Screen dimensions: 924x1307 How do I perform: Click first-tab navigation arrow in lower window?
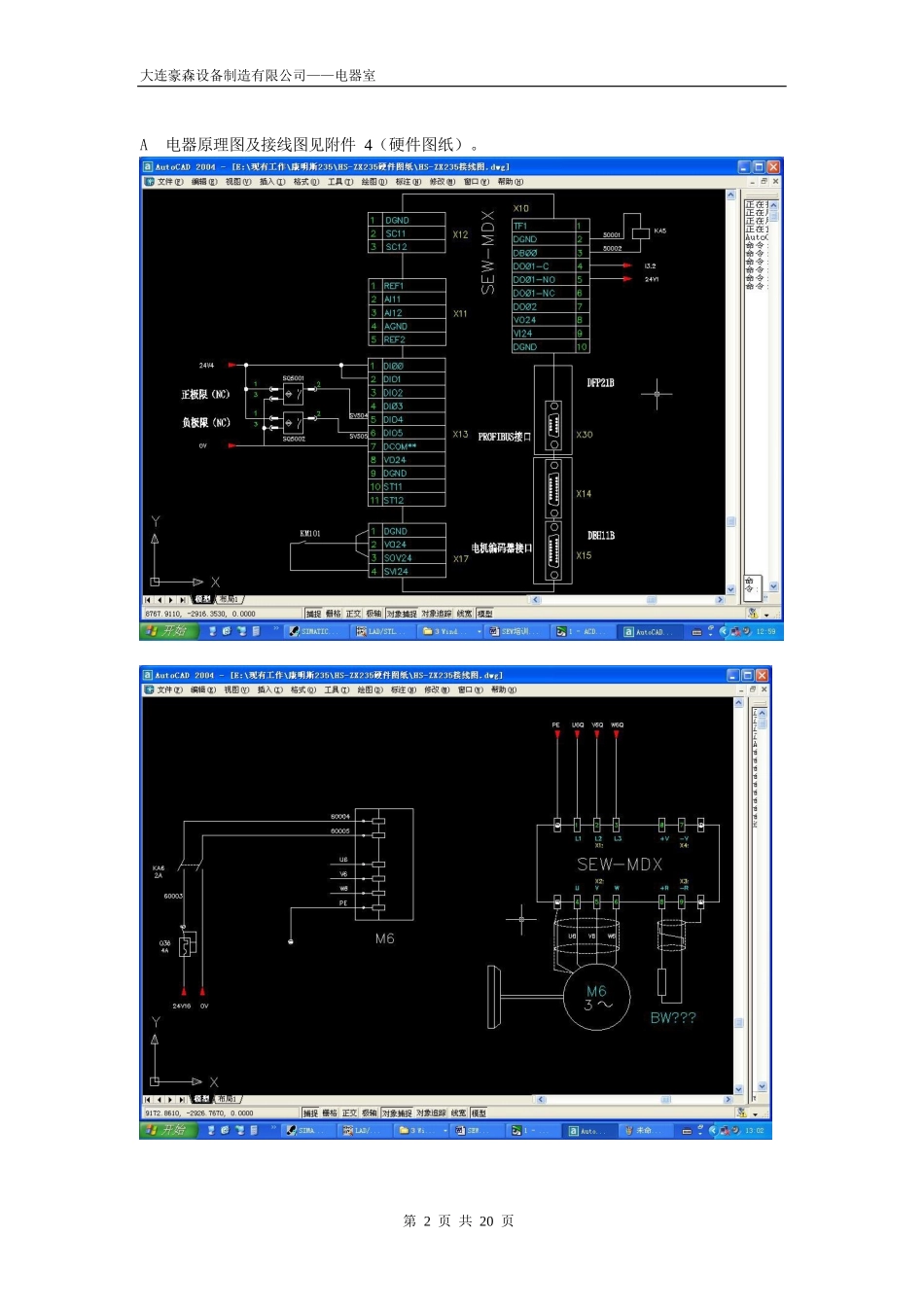(148, 1099)
